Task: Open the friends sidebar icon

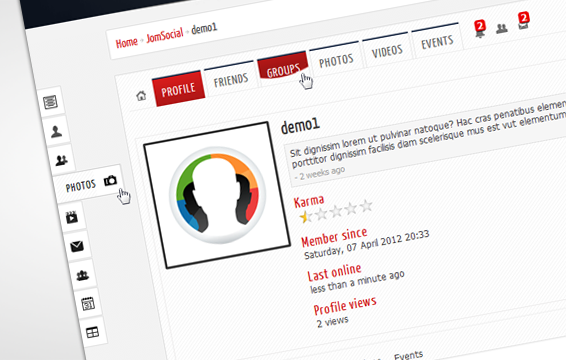Action: click(61, 160)
